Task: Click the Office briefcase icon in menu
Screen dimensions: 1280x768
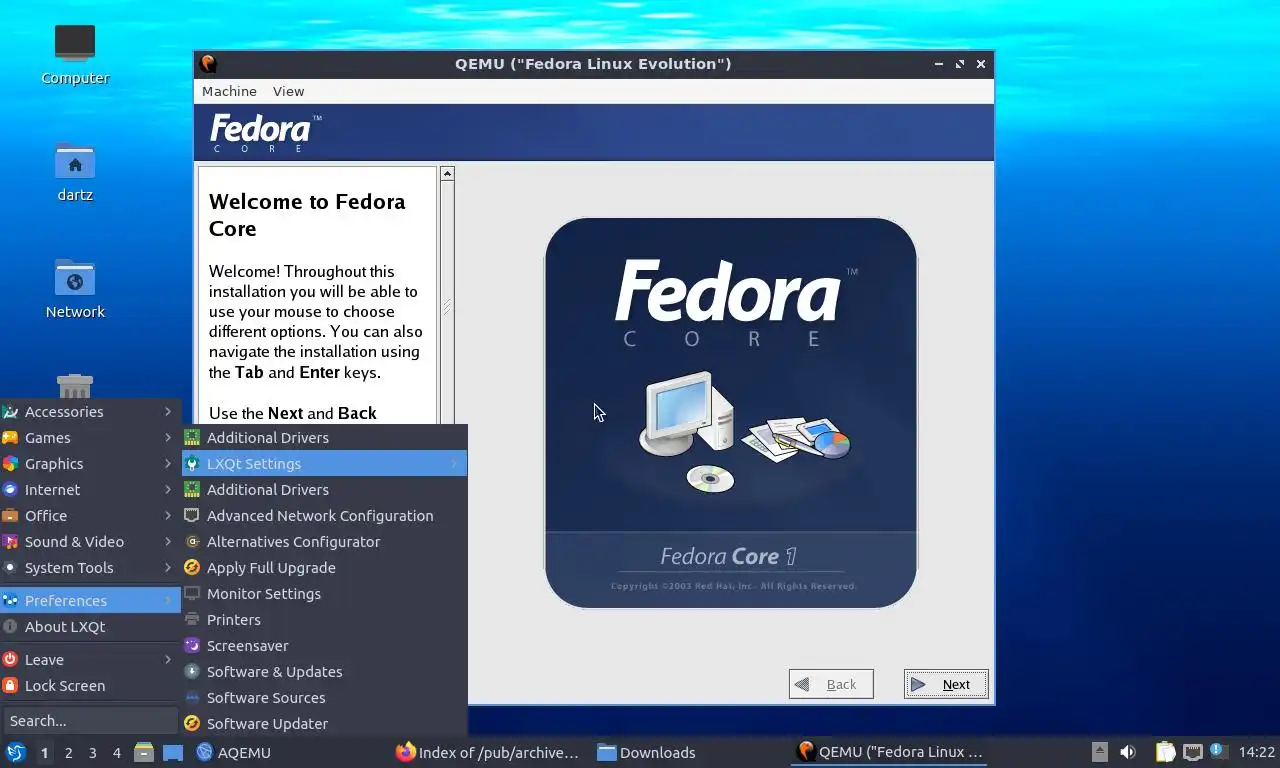Action: [10, 516]
